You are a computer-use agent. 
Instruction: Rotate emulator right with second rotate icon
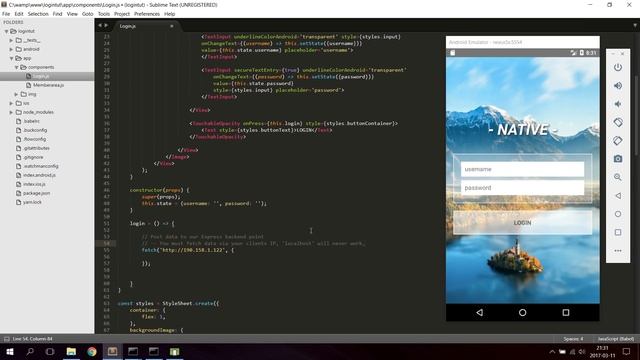coord(618,140)
